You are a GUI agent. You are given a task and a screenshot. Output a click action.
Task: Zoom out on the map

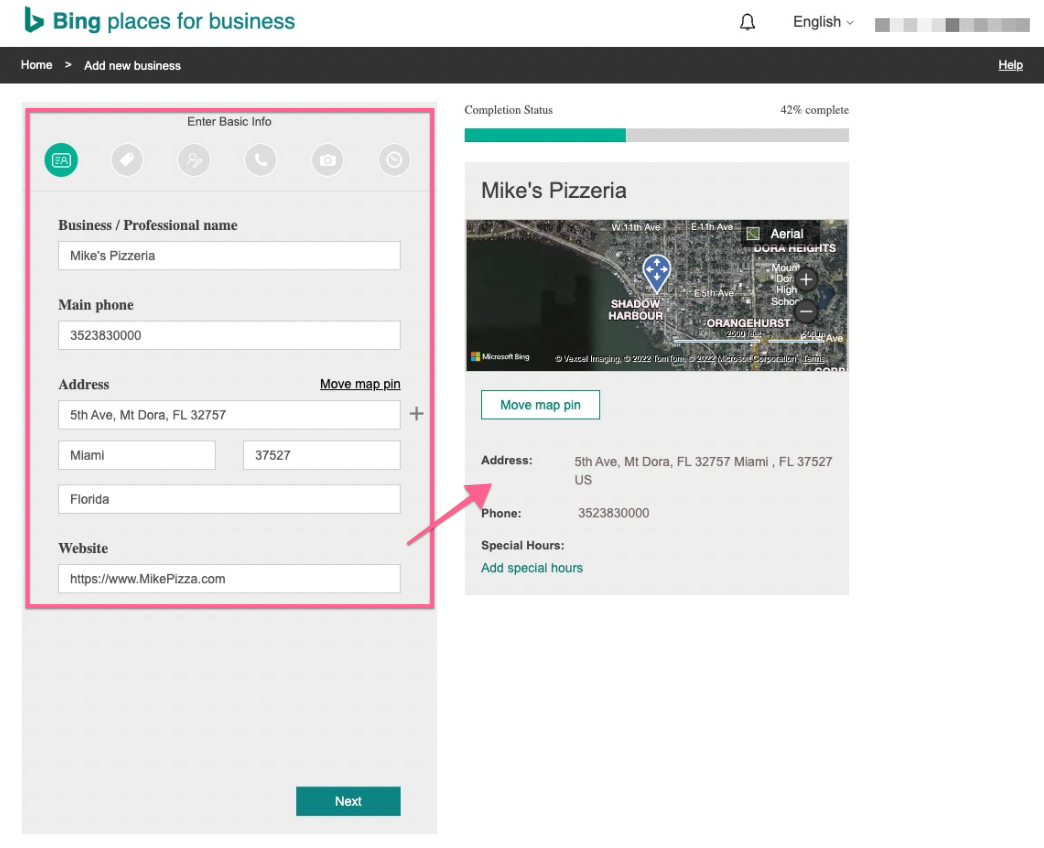coord(806,311)
